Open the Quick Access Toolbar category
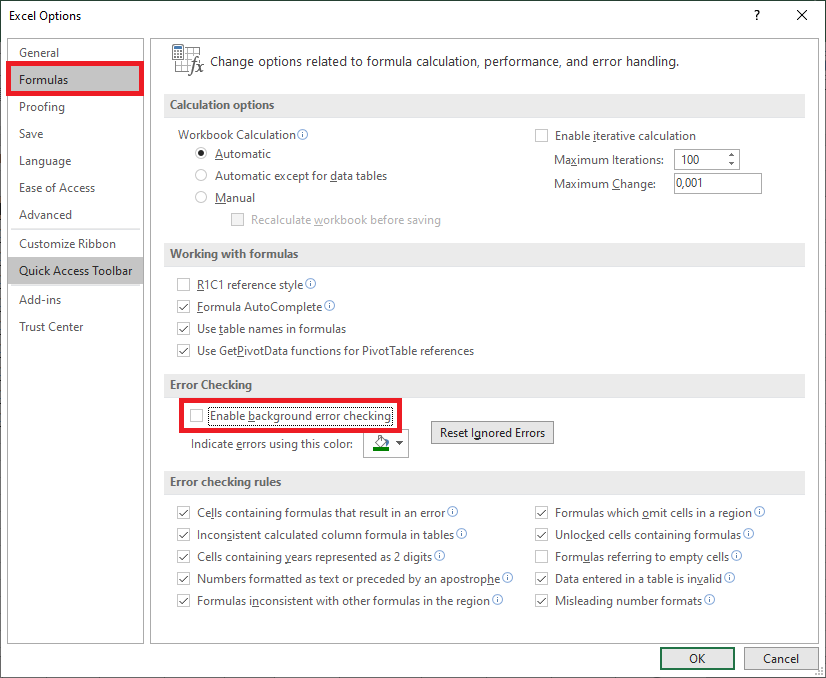Image resolution: width=826 pixels, height=678 pixels. 75,271
